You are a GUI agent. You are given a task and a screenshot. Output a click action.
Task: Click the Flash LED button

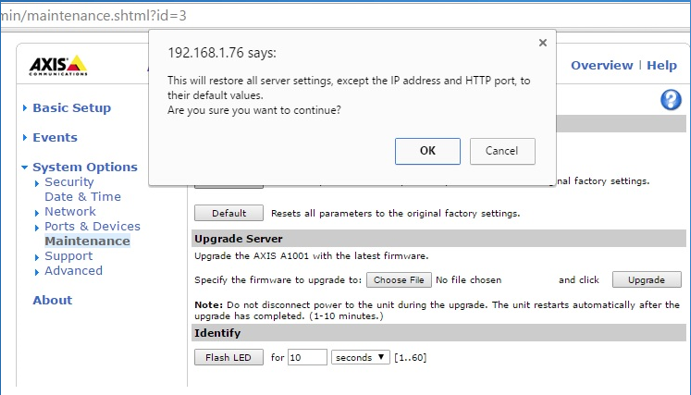coord(229,357)
